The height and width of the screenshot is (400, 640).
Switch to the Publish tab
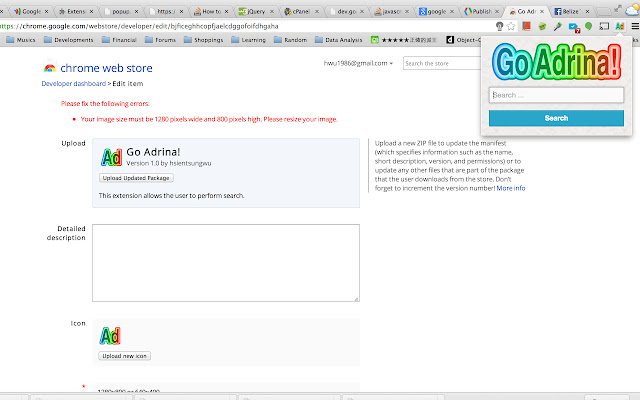[x=481, y=11]
